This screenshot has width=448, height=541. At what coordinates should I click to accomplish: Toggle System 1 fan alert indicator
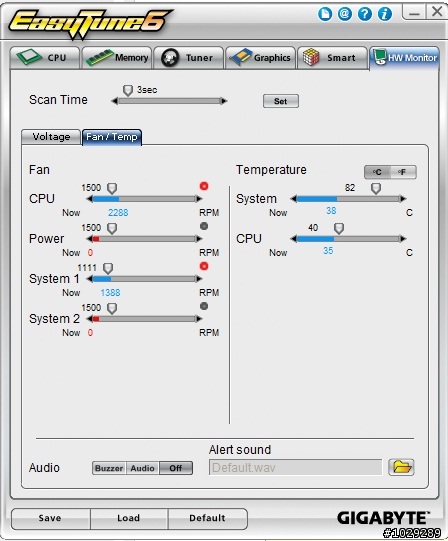[x=204, y=266]
